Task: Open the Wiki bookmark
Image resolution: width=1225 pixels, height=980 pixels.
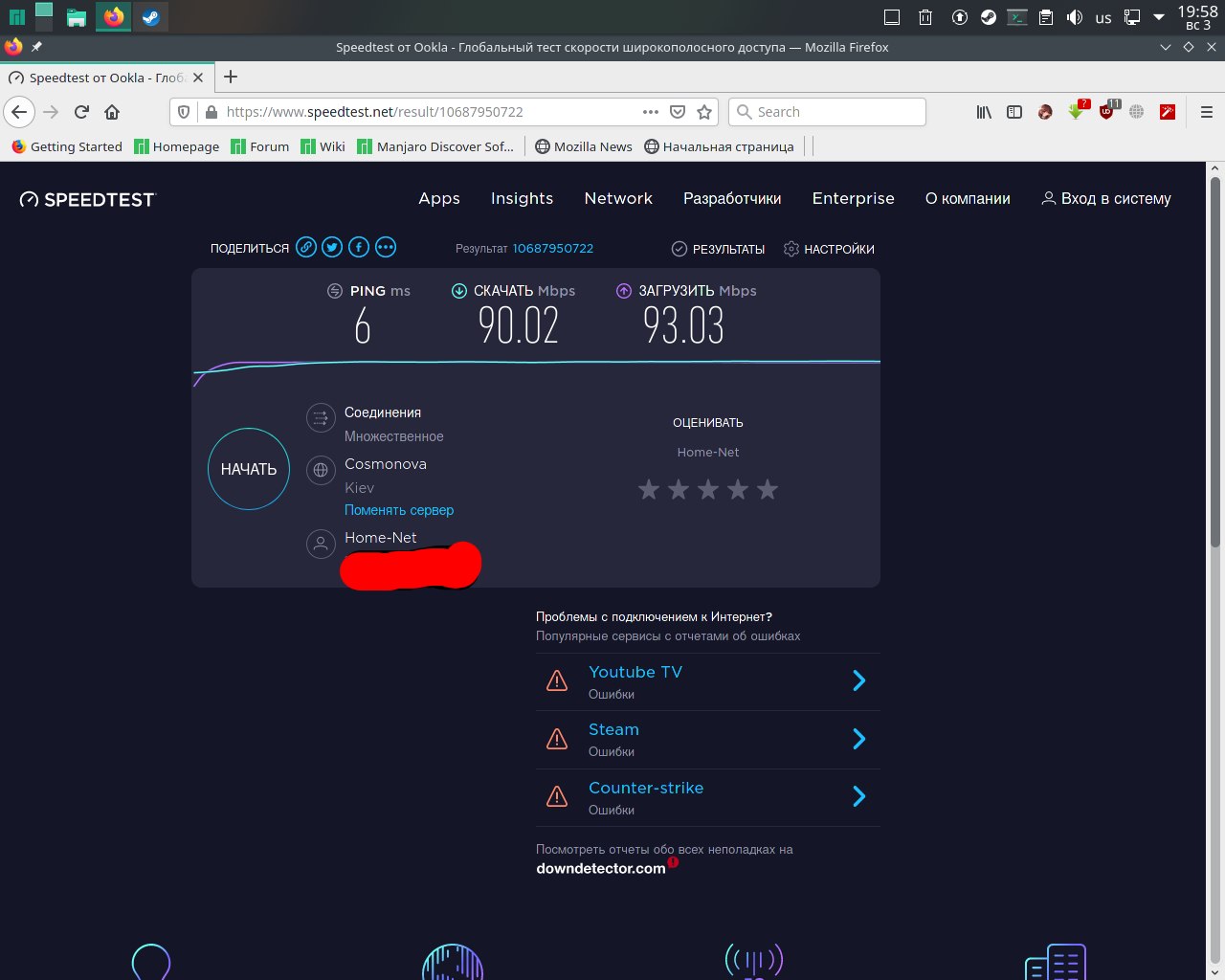Action: pyautogui.click(x=323, y=146)
